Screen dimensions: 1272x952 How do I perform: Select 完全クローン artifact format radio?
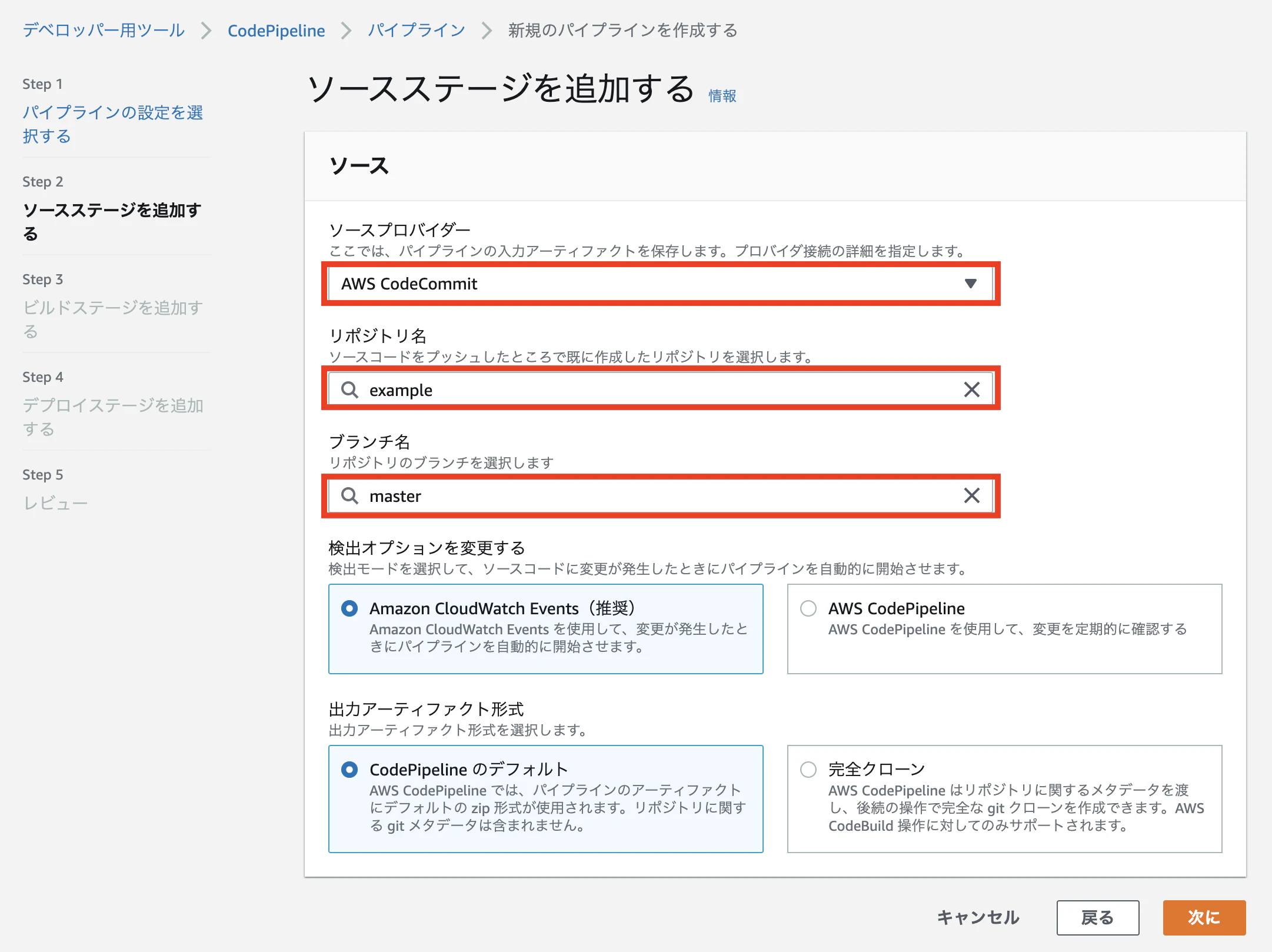808,770
